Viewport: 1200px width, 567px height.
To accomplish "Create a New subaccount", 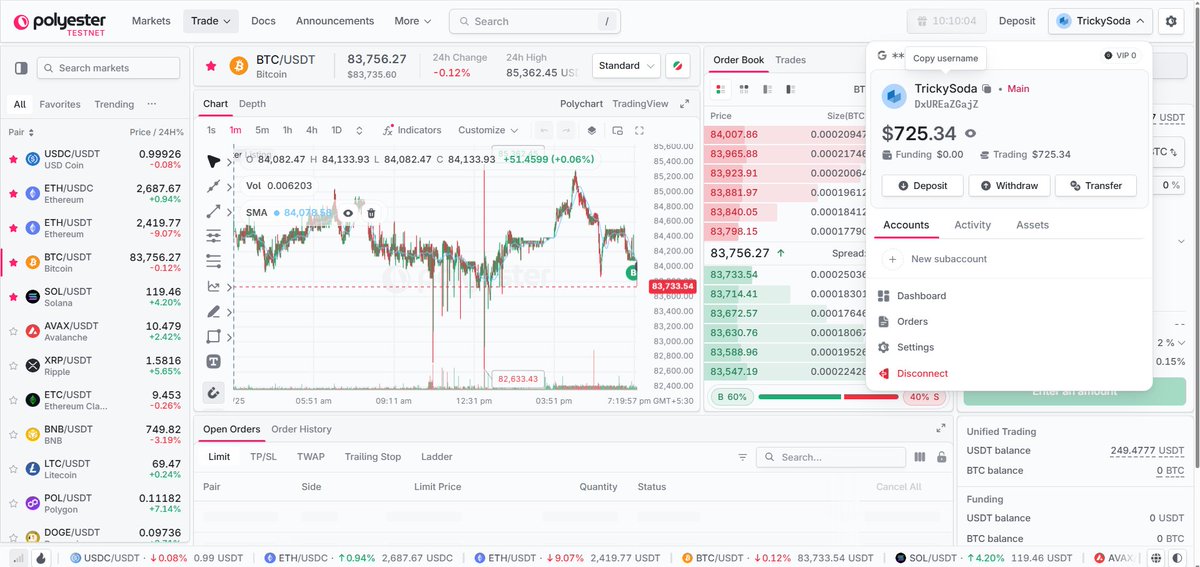I will [936, 259].
